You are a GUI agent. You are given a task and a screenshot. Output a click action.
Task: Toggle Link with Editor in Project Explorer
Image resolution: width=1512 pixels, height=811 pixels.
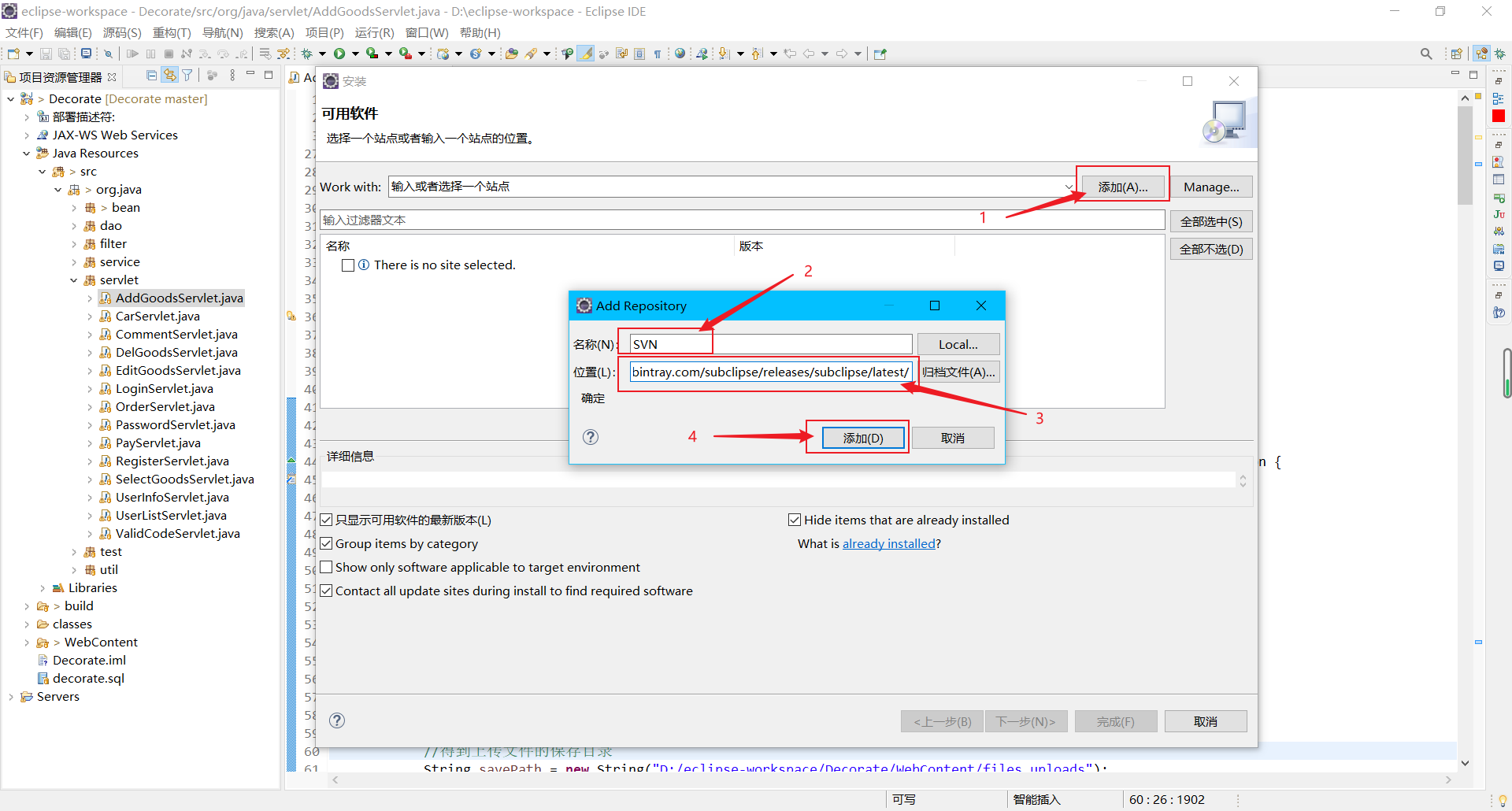pyautogui.click(x=170, y=76)
